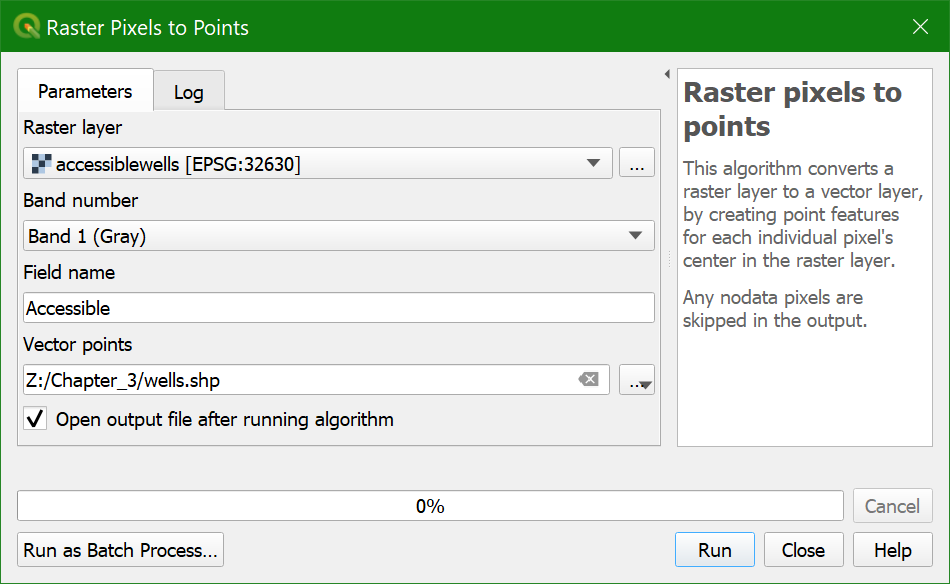Collapse the help panel with arrow

point(667,74)
